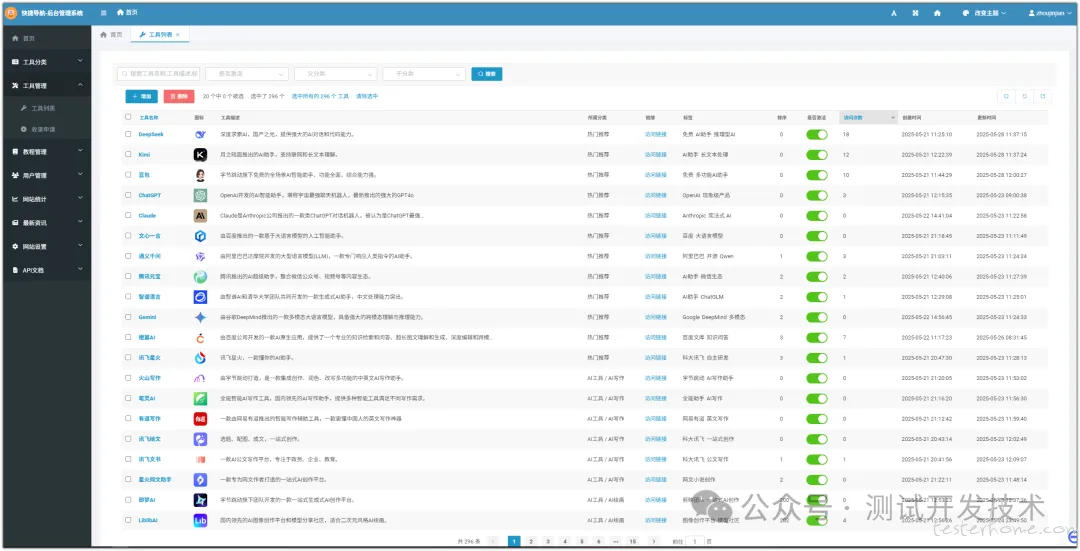Click the 火山写作 logo icon

200,378
